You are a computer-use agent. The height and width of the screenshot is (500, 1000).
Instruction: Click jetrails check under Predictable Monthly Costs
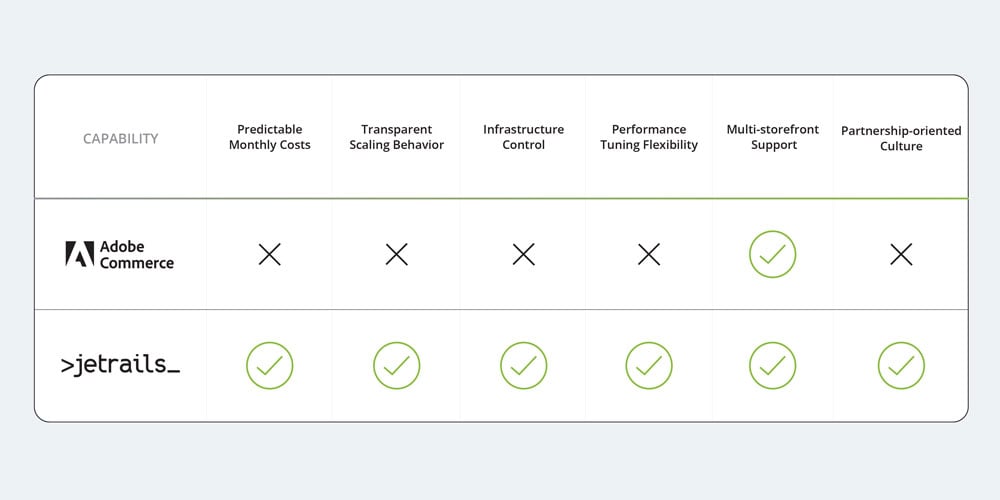coord(270,366)
